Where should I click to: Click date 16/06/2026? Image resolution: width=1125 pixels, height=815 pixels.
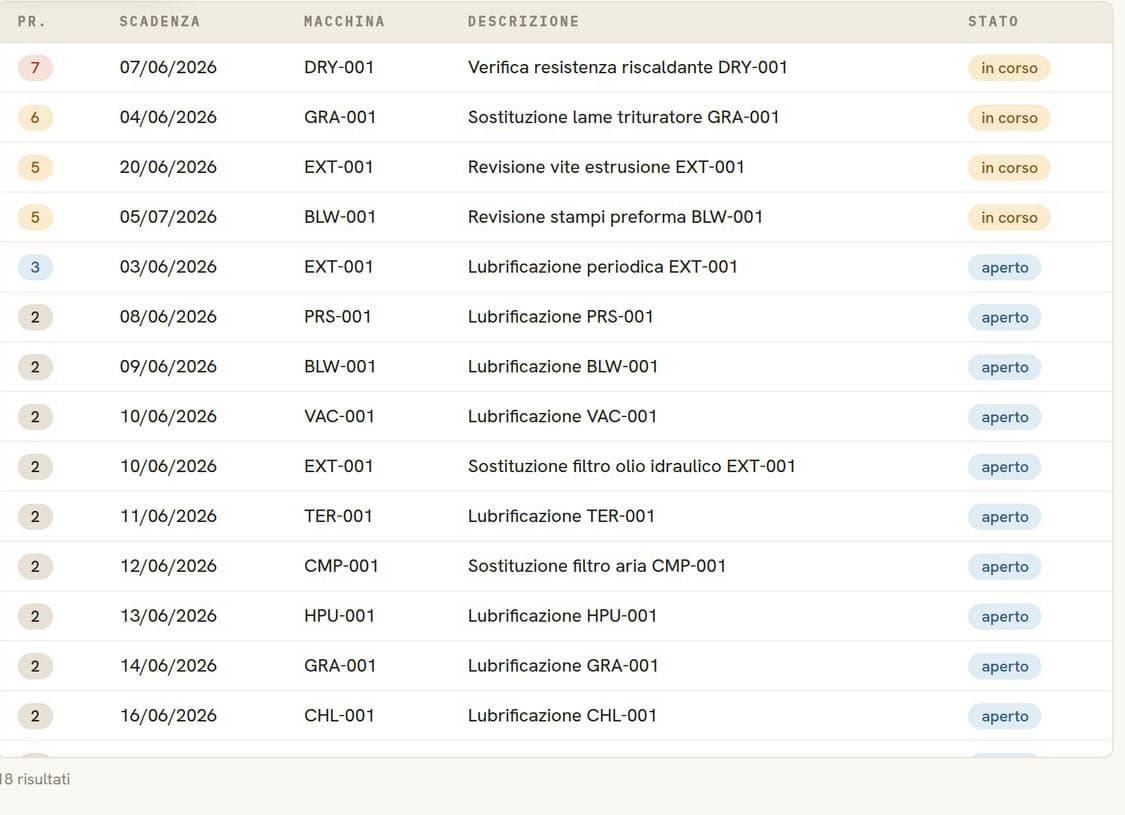pyautogui.click(x=168, y=715)
